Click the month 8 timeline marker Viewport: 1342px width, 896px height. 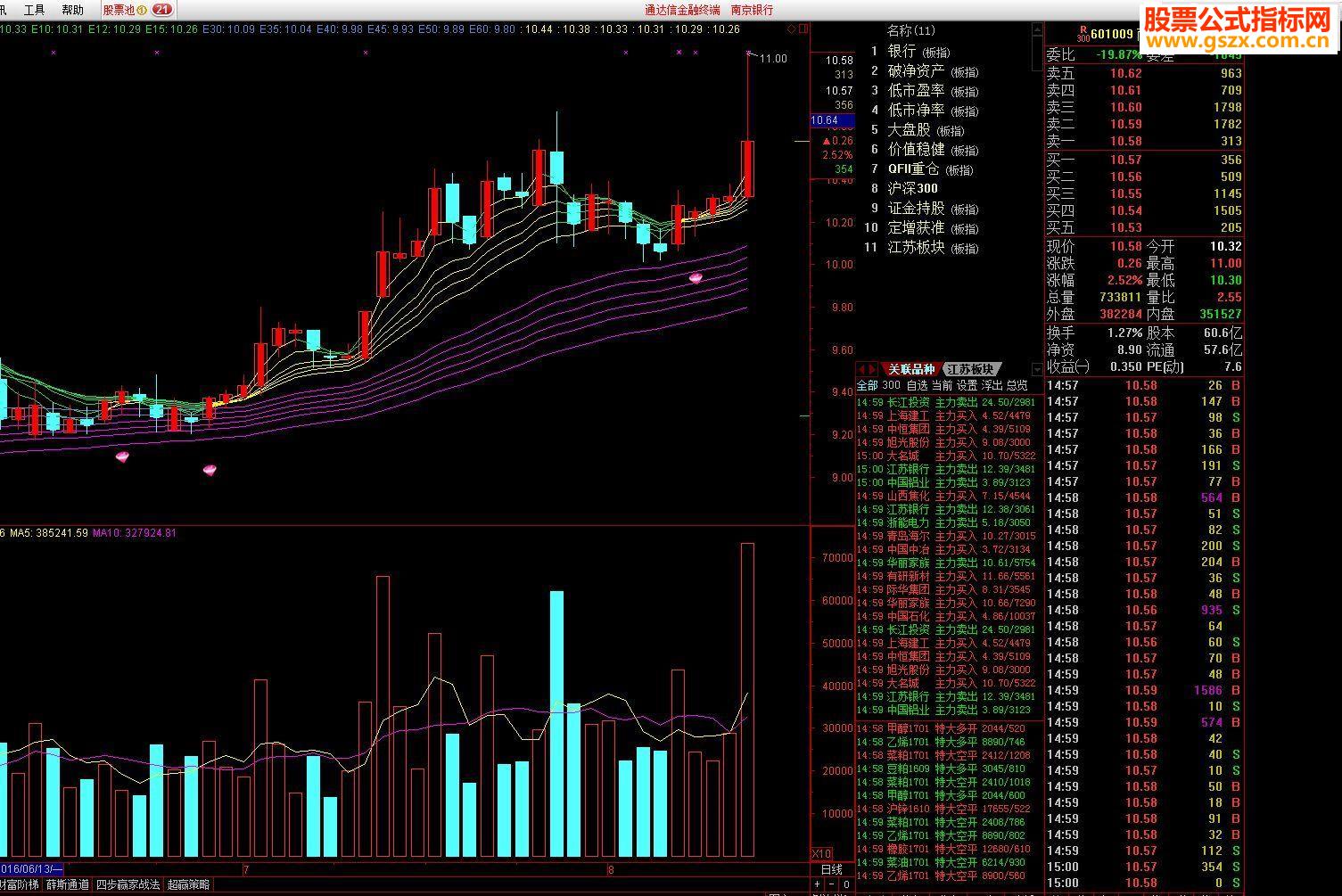[x=611, y=868]
